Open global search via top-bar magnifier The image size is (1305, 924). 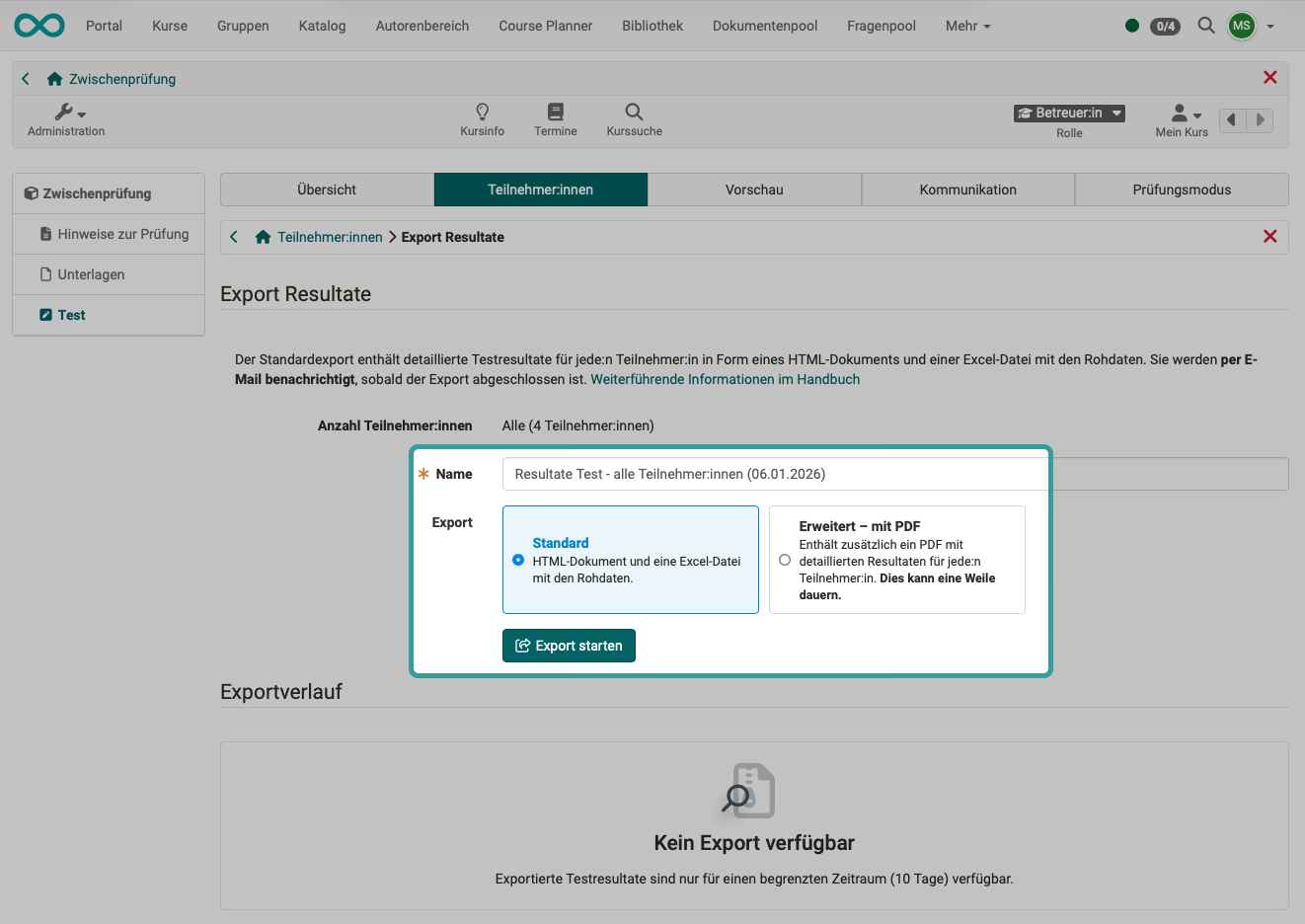(x=1205, y=26)
